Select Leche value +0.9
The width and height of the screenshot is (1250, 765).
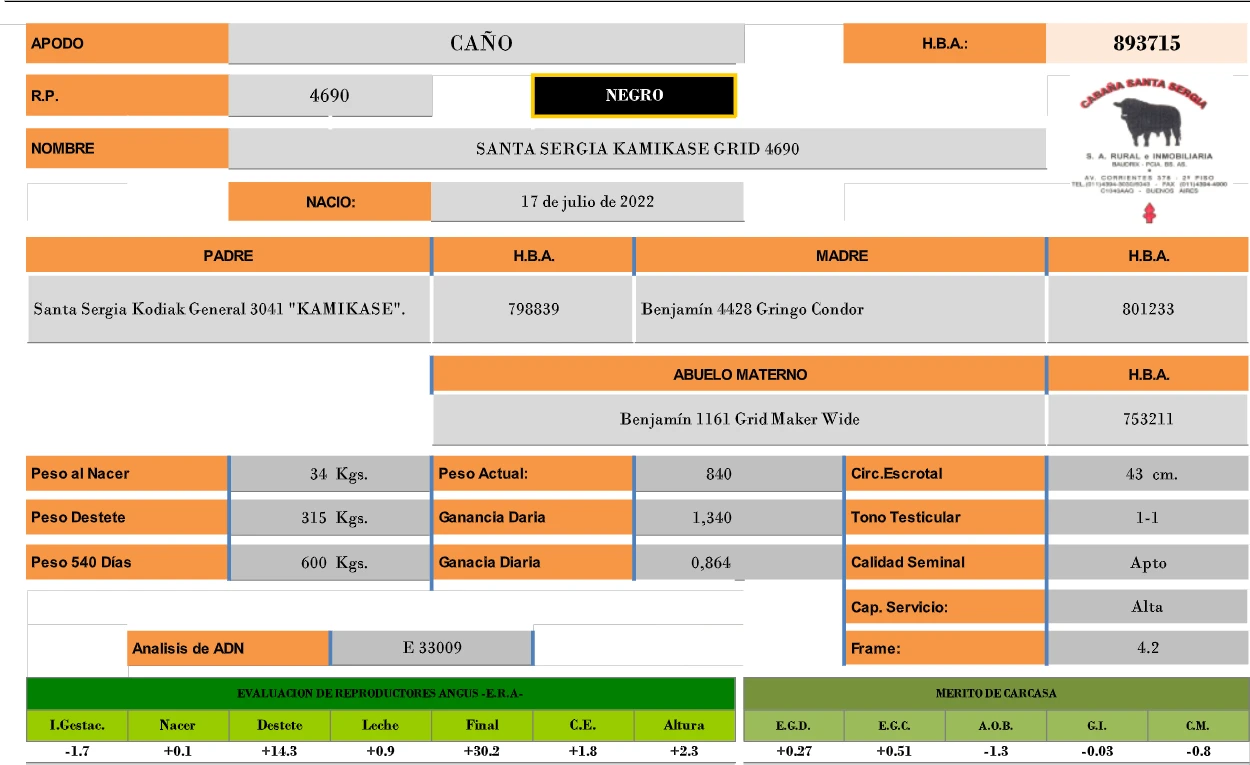380,752
